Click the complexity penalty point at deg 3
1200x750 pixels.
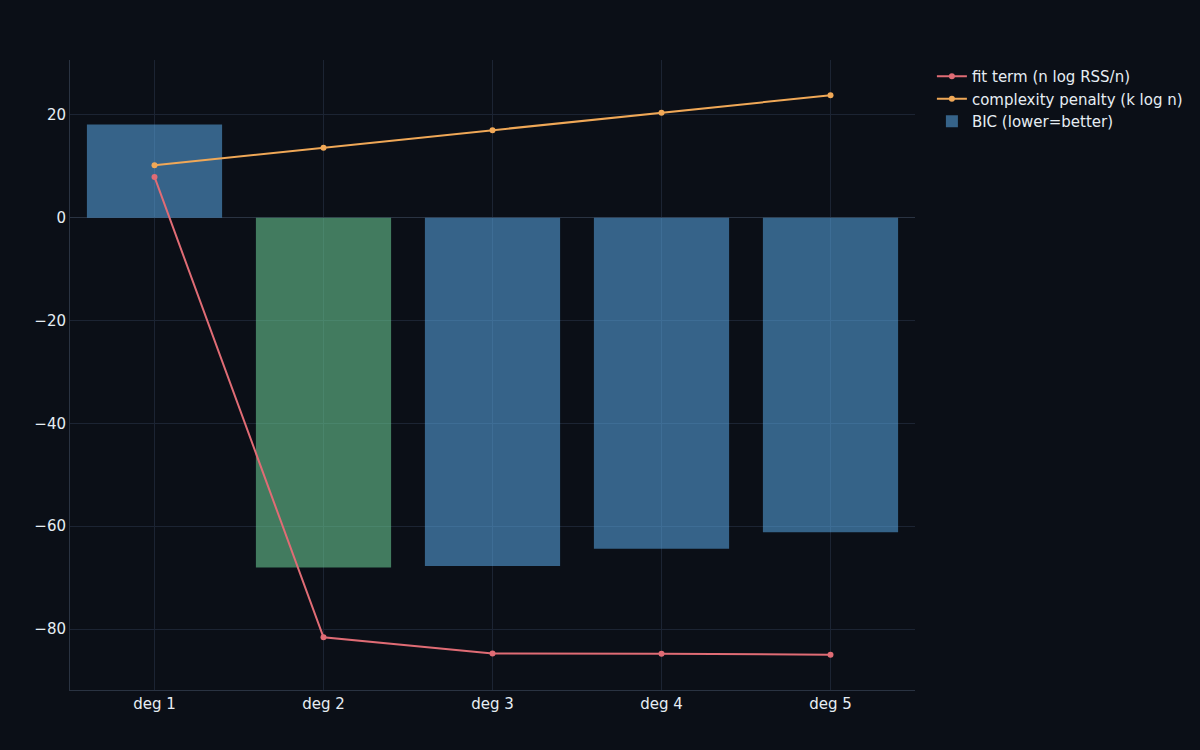pyautogui.click(x=492, y=130)
